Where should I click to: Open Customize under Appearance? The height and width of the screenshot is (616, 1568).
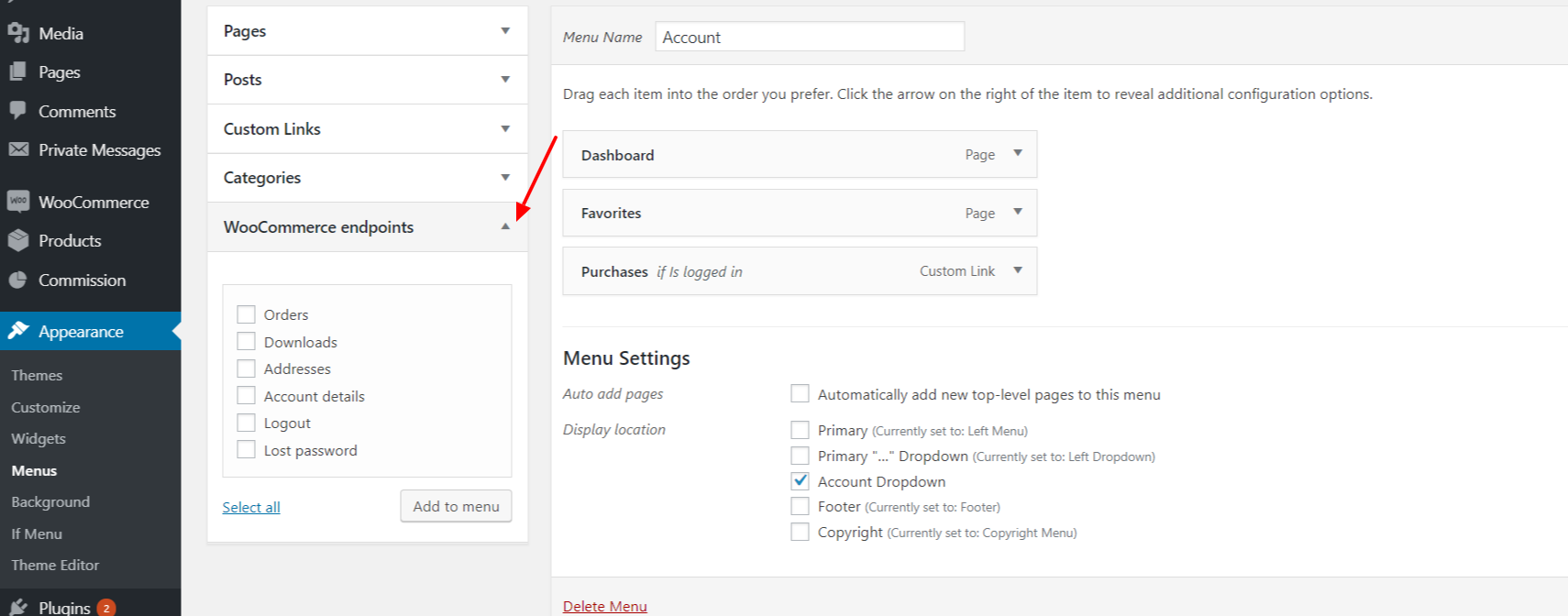coord(46,407)
